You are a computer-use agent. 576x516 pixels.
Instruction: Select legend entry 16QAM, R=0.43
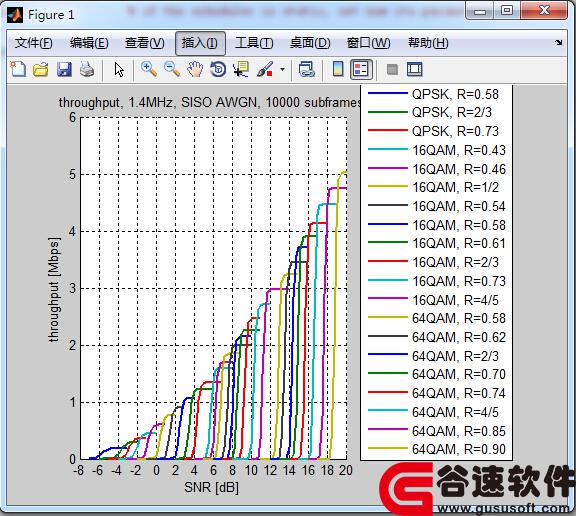(x=437, y=150)
